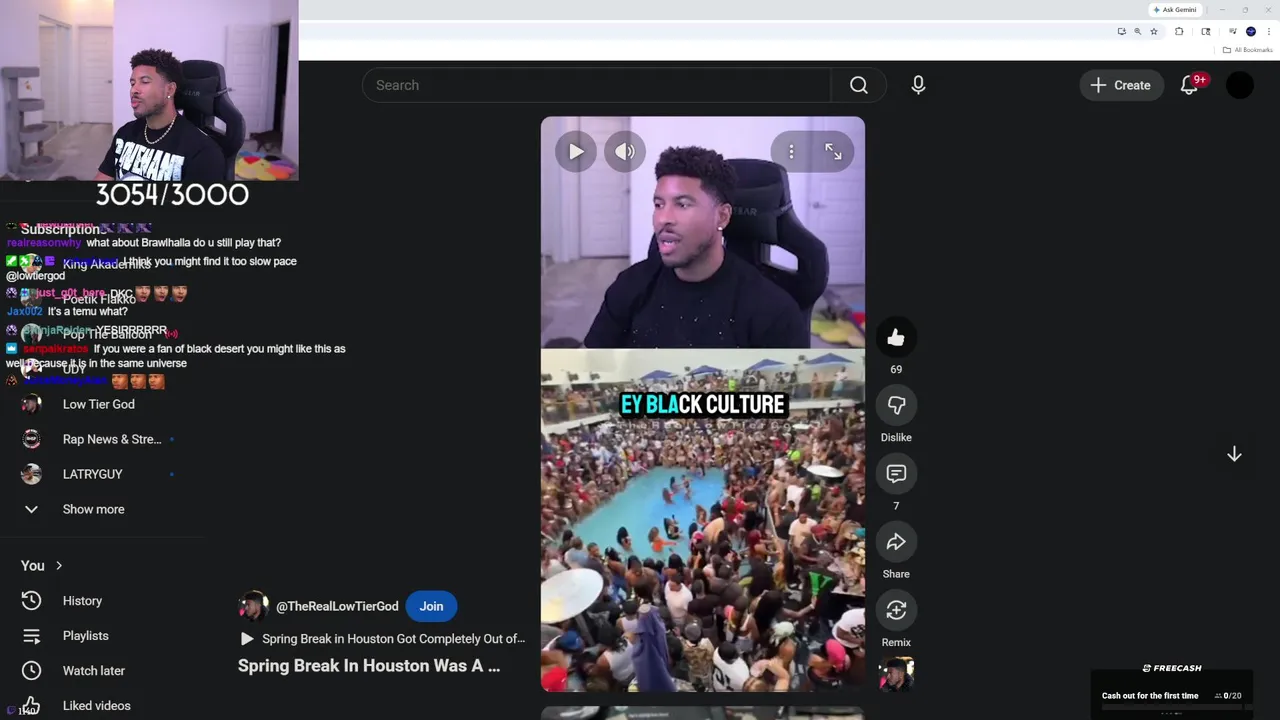Viewport: 1280px width, 720px height.
Task: Open Chrome side panel search icon
Action: point(1206,32)
